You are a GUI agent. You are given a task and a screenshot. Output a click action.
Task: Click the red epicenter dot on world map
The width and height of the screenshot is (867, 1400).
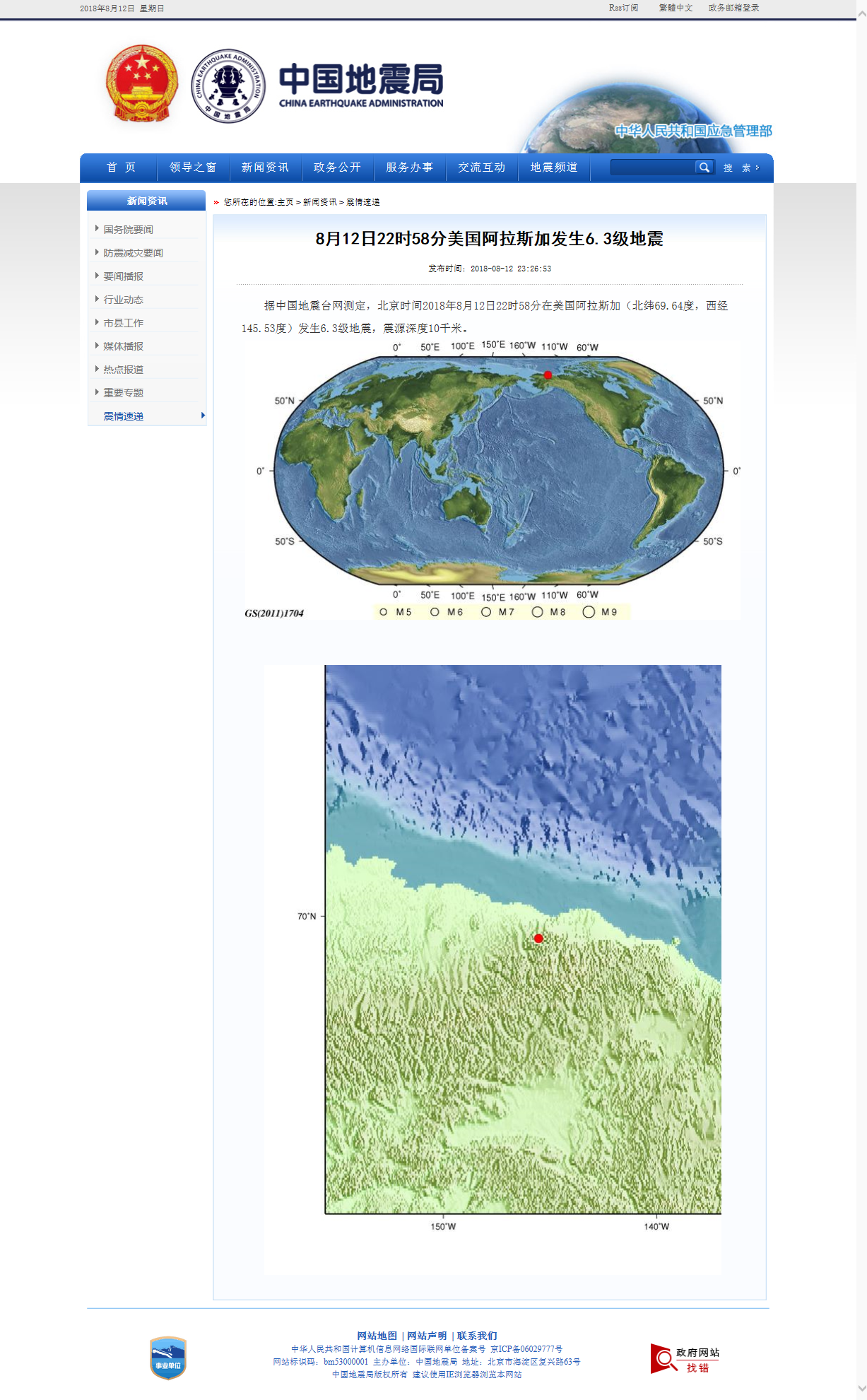point(548,375)
